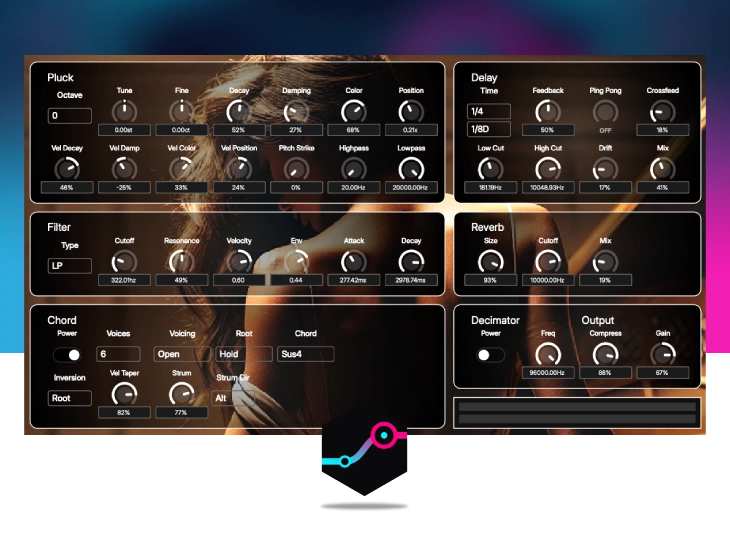Click the Filter Attack knob
This screenshot has height=540, width=730.
(x=353, y=262)
